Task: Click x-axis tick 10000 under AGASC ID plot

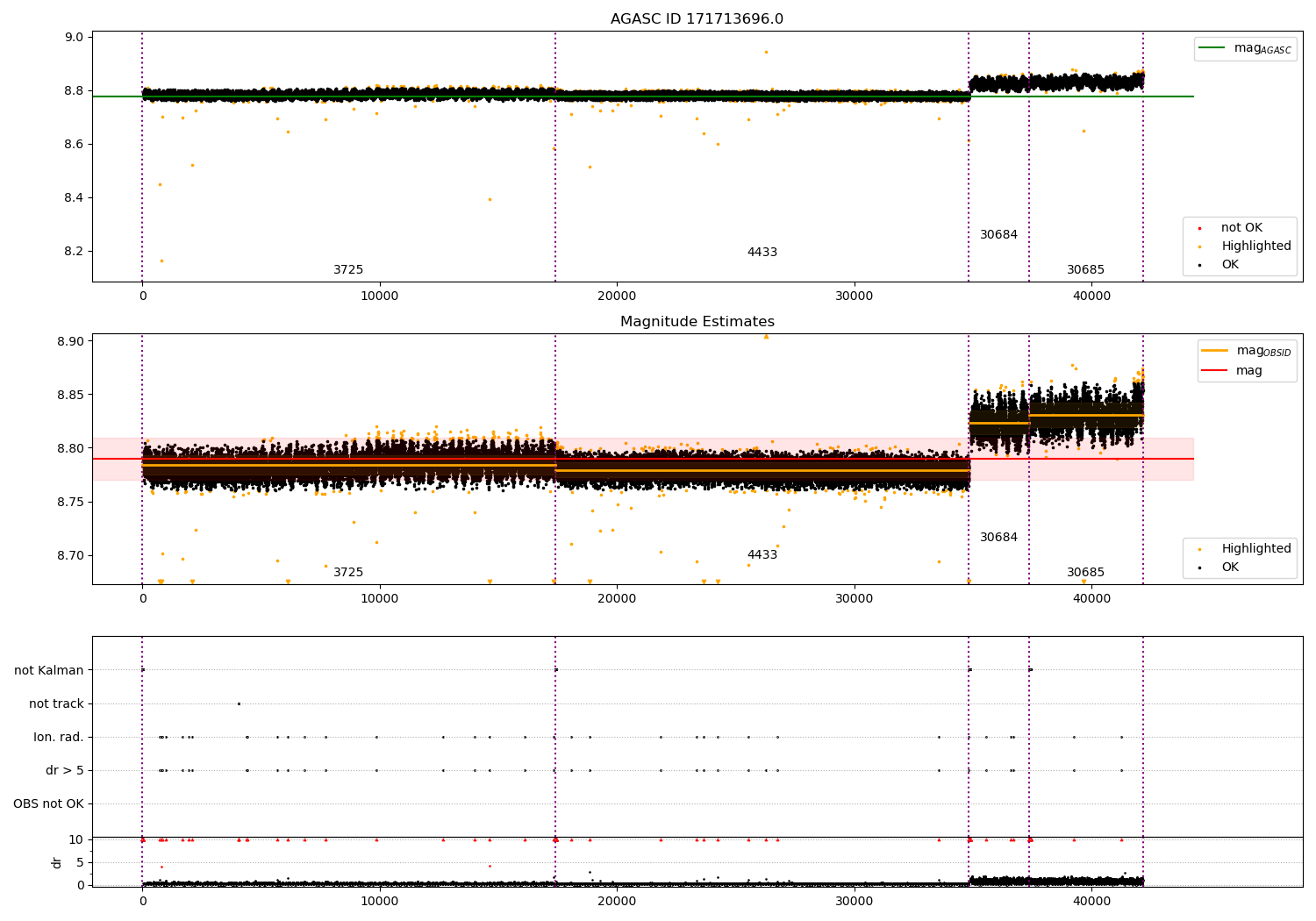Action: tap(379, 296)
